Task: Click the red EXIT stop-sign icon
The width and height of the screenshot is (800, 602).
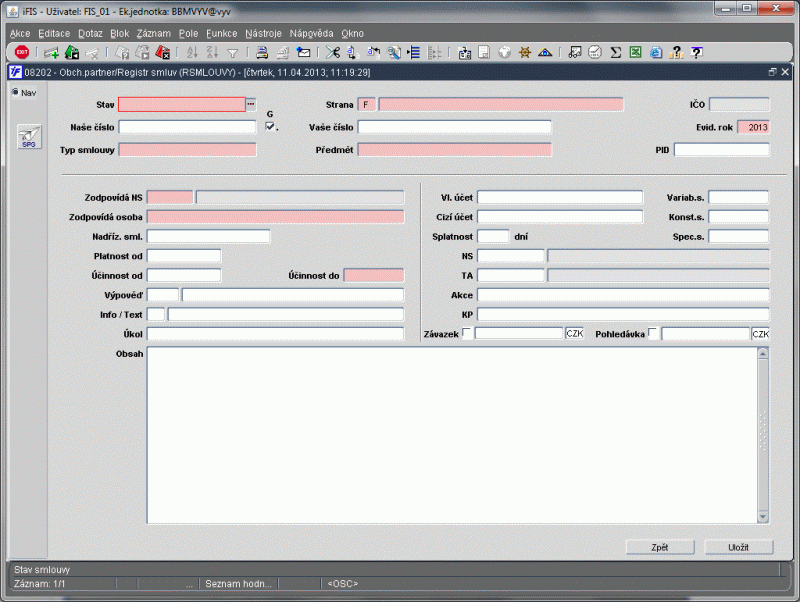Action: point(22,52)
